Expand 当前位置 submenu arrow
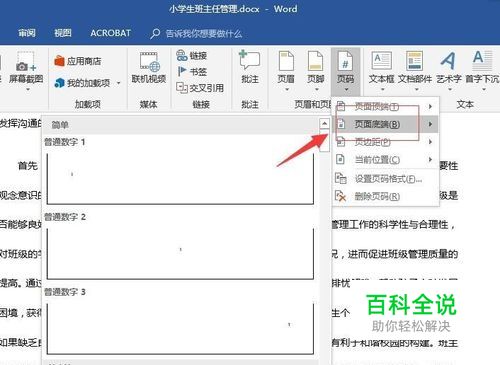The image size is (500, 365). coord(430,160)
